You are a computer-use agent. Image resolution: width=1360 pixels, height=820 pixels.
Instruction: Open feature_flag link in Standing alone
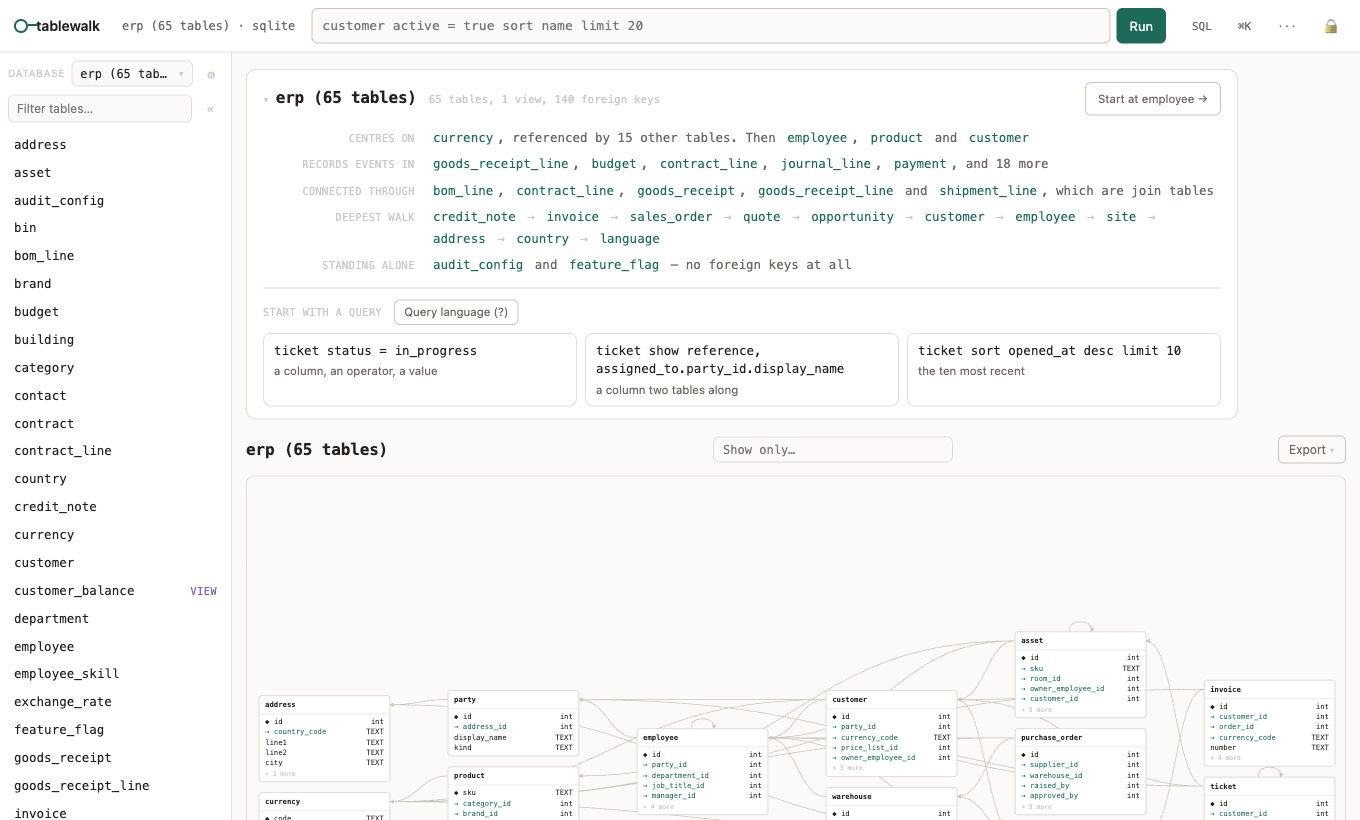(614, 265)
